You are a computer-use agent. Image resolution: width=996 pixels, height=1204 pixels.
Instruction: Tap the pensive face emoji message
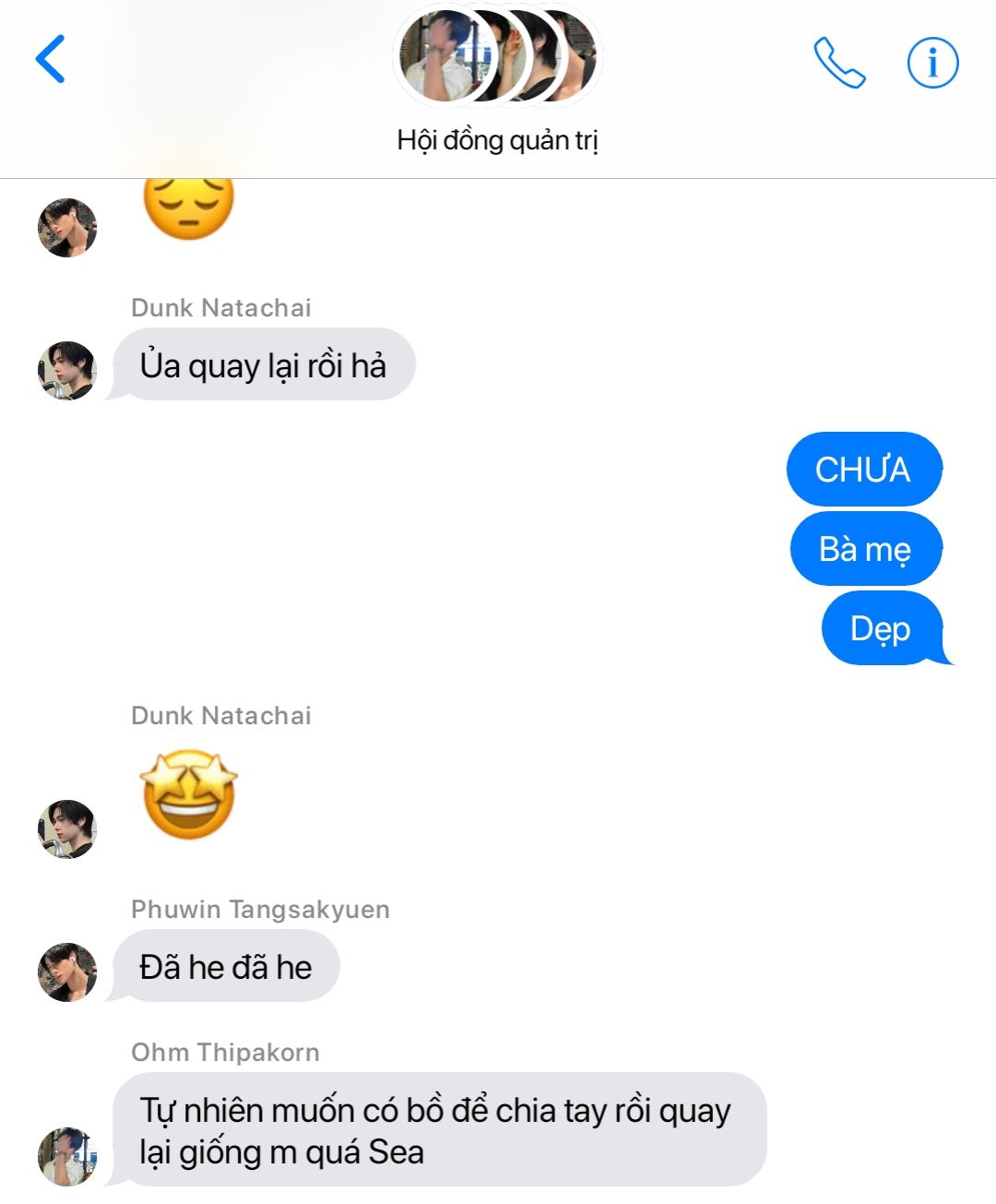189,203
